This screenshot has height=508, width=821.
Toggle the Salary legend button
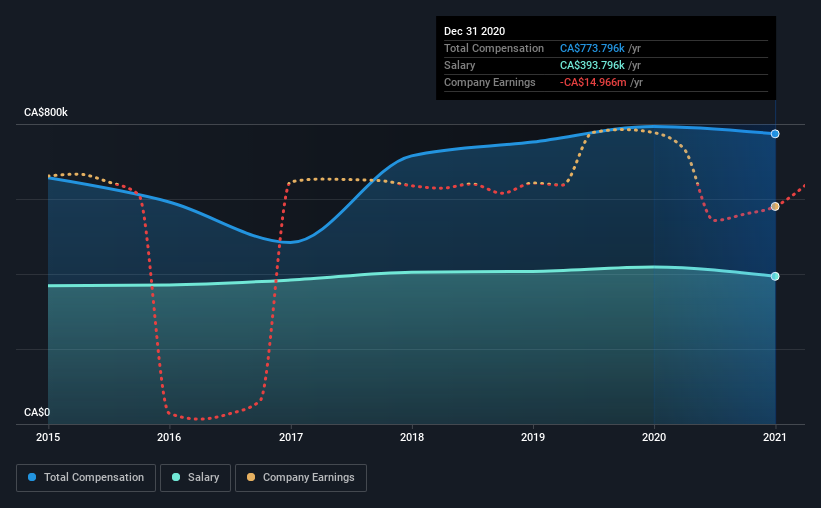195,478
